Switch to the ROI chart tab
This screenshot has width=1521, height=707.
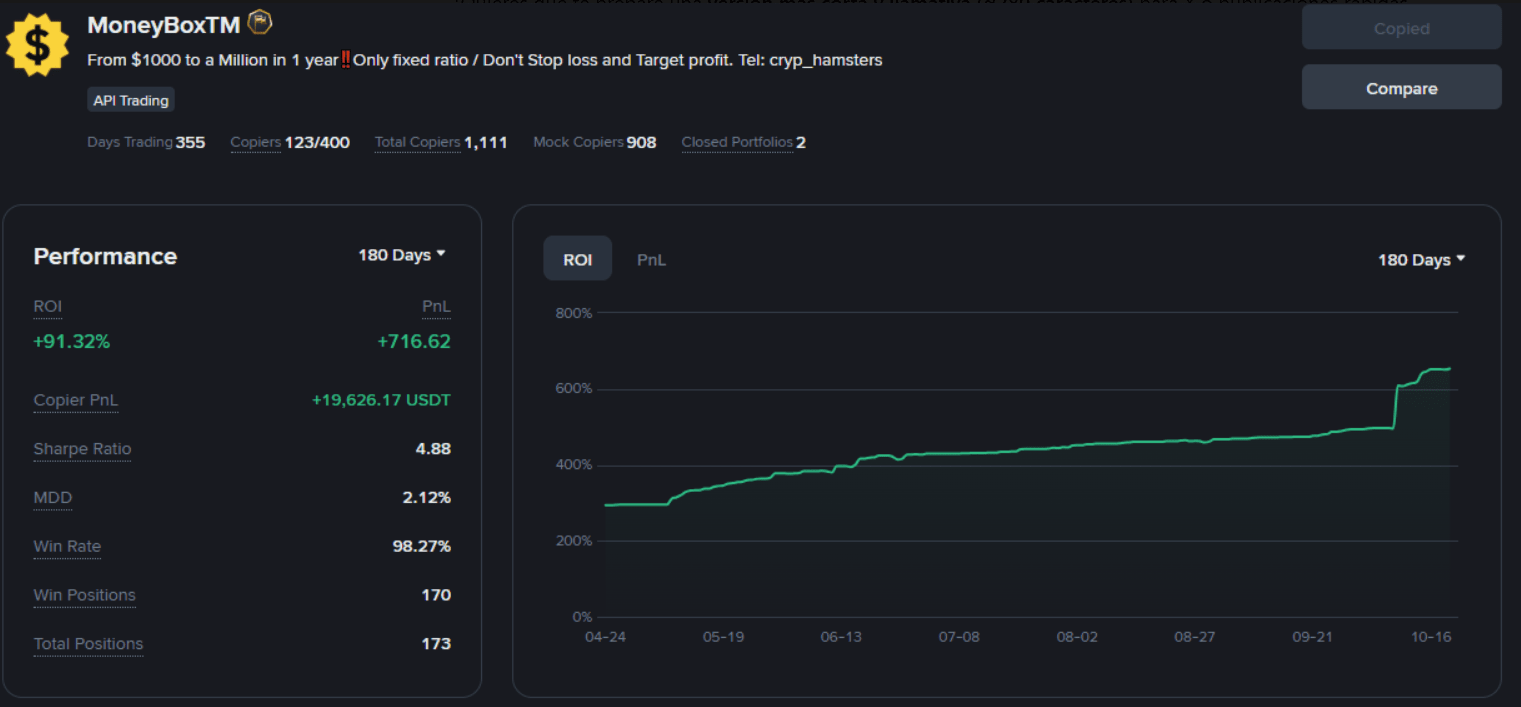click(577, 260)
